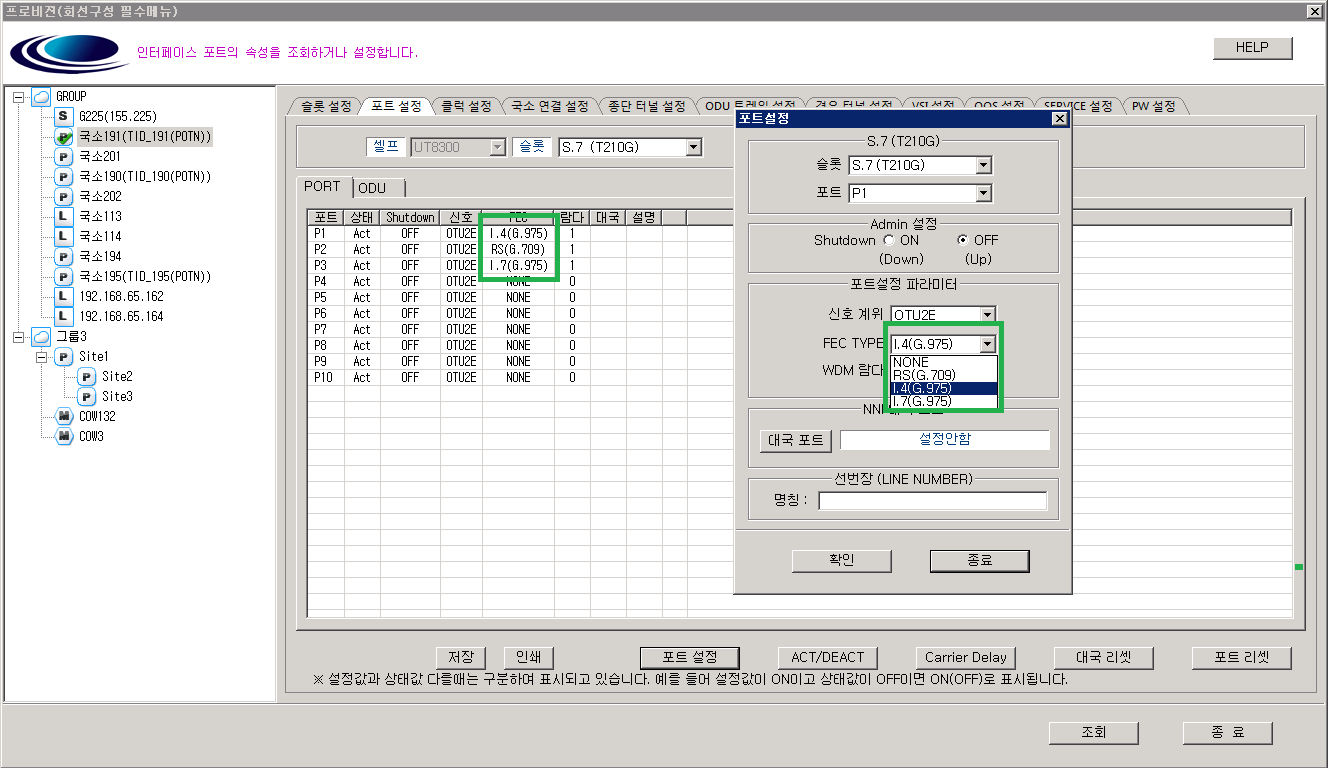Close the 포트설정 dialog window
Viewport: 1328px width, 768px height.
click(1060, 119)
